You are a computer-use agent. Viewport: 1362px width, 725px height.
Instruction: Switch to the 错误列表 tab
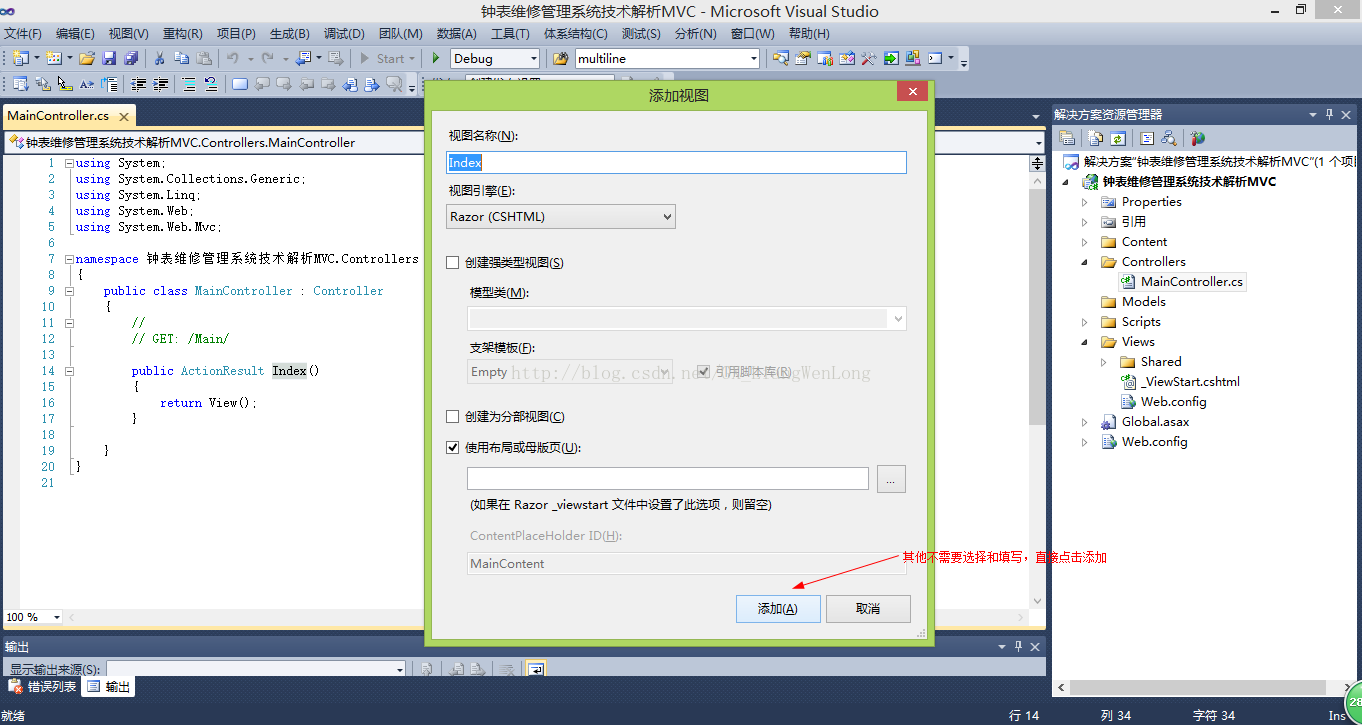click(x=43, y=687)
